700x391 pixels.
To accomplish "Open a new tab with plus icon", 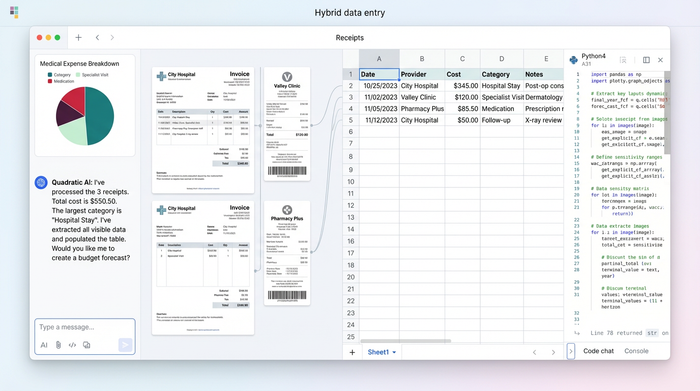I will coord(79,37).
